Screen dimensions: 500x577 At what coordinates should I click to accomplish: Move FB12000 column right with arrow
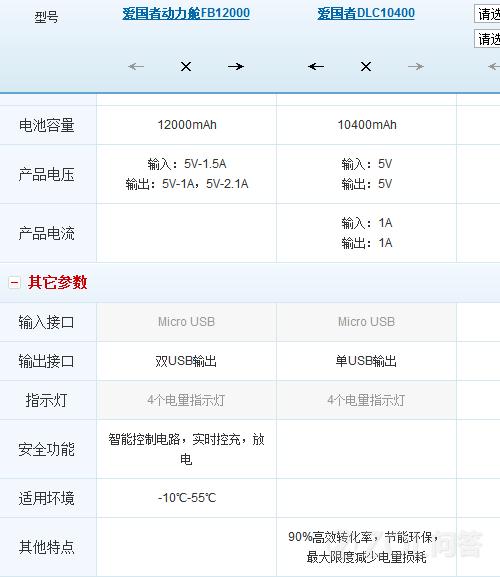click(235, 67)
